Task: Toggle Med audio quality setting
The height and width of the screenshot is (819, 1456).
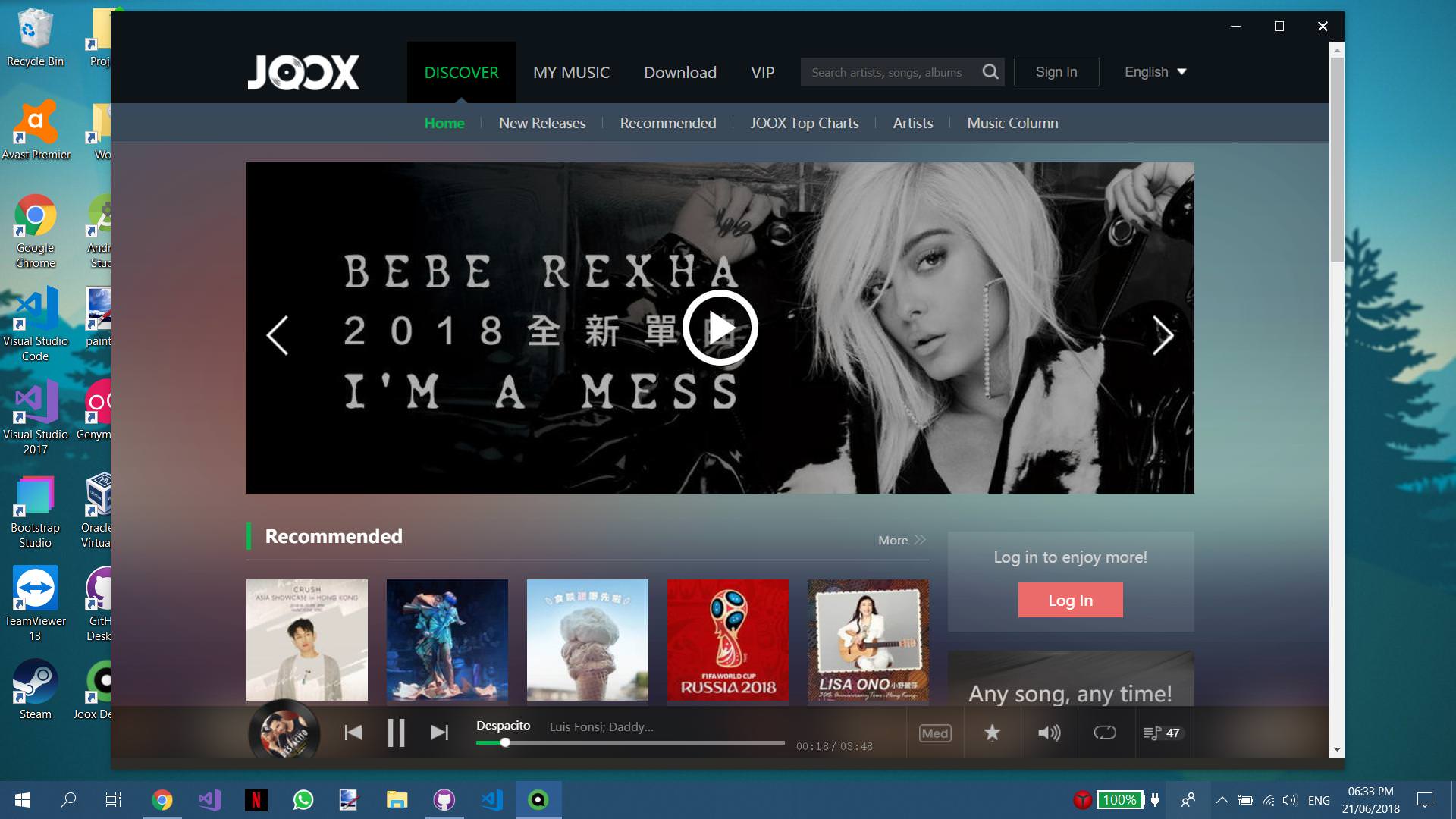Action: pos(935,733)
